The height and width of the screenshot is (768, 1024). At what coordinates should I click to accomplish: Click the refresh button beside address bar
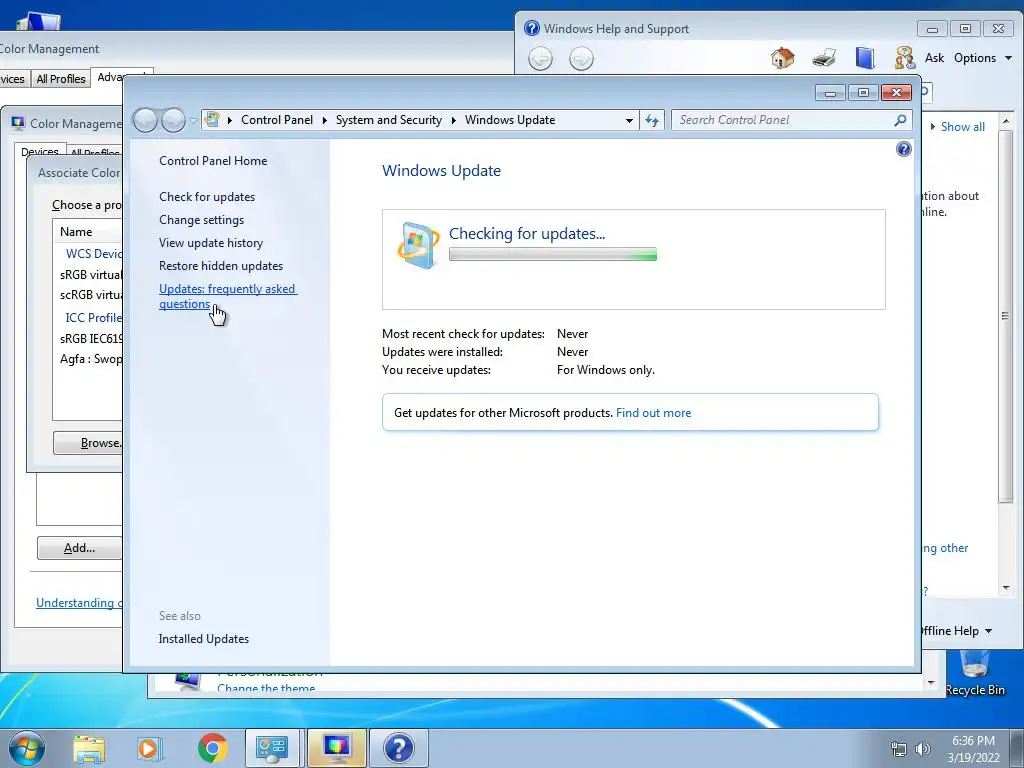tap(652, 120)
